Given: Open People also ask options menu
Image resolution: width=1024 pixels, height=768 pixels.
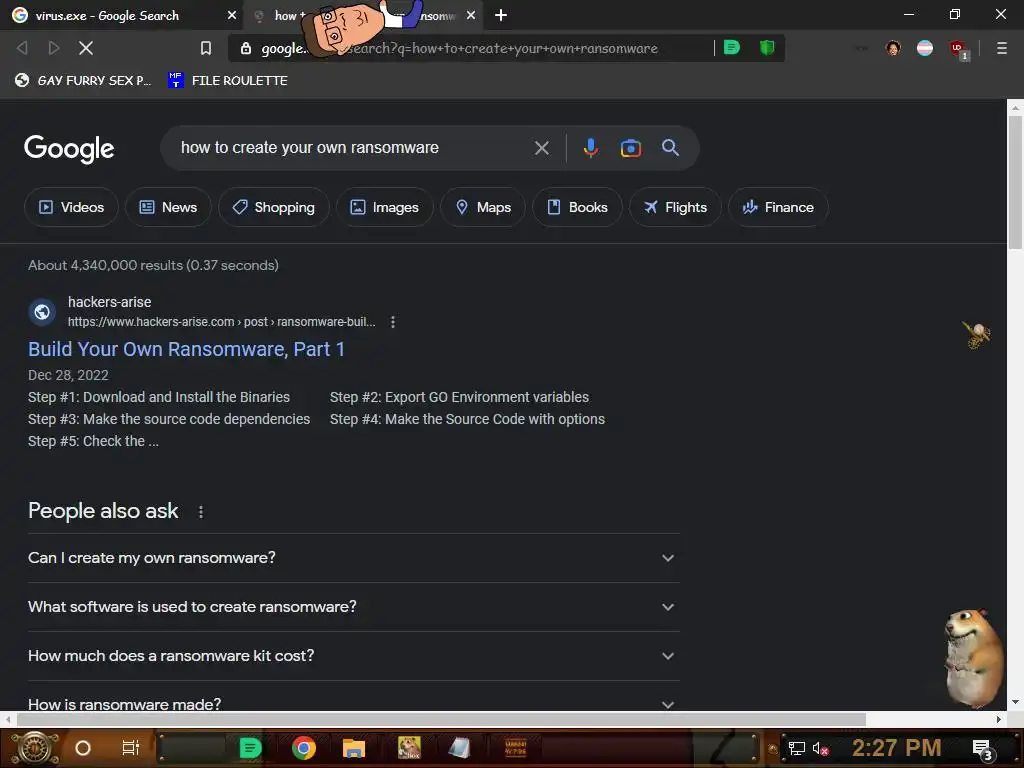Looking at the screenshot, I should click(200, 512).
